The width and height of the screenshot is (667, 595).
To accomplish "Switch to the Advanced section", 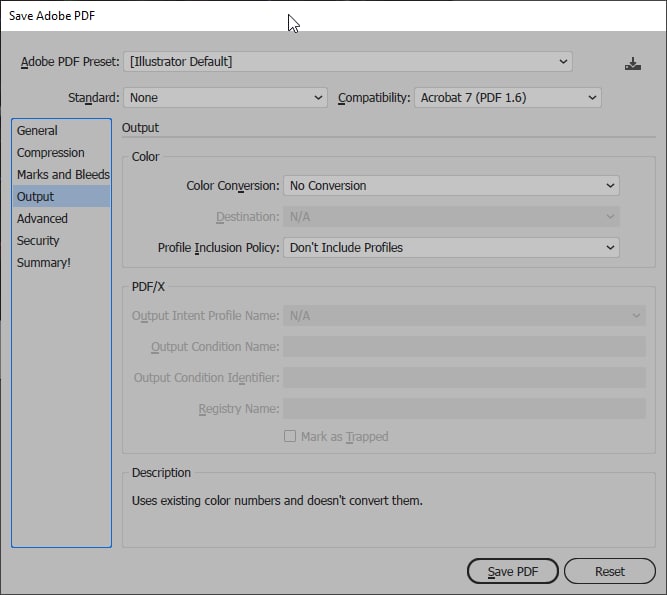I will 61,219.
